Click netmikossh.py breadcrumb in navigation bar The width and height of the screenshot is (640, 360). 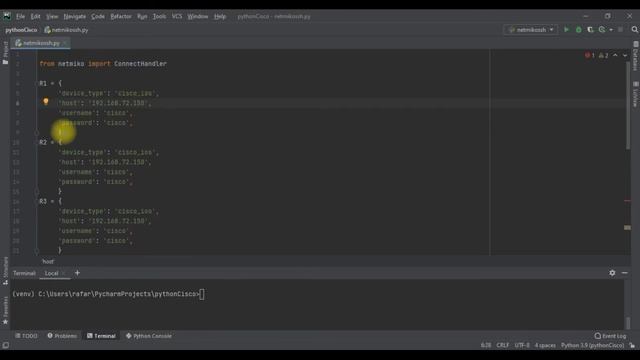pos(66,30)
